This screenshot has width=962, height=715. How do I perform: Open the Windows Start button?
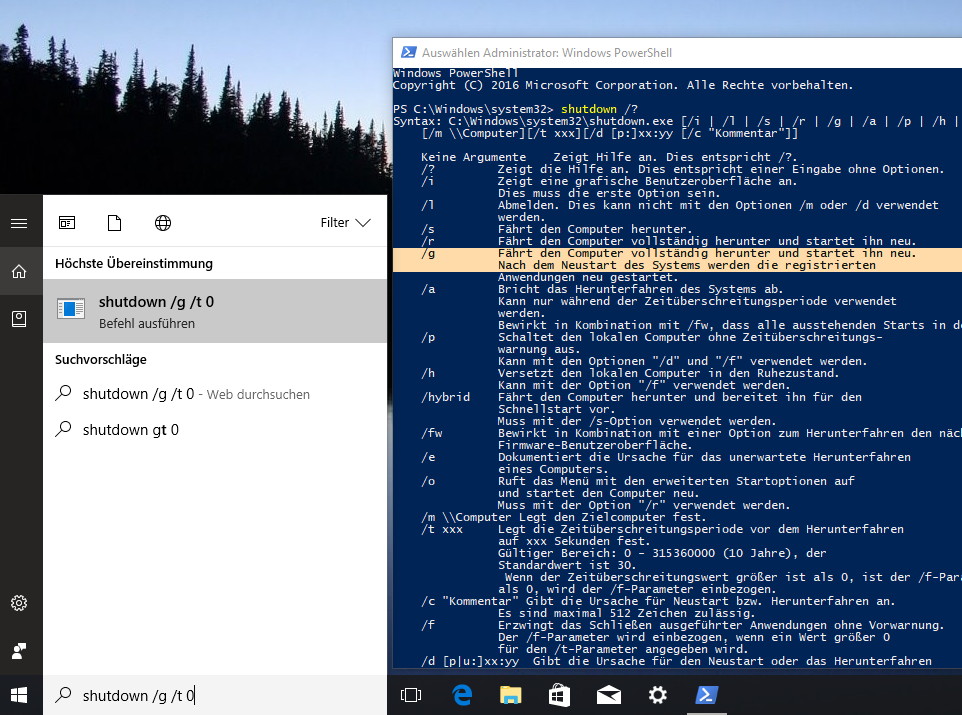pos(19,695)
